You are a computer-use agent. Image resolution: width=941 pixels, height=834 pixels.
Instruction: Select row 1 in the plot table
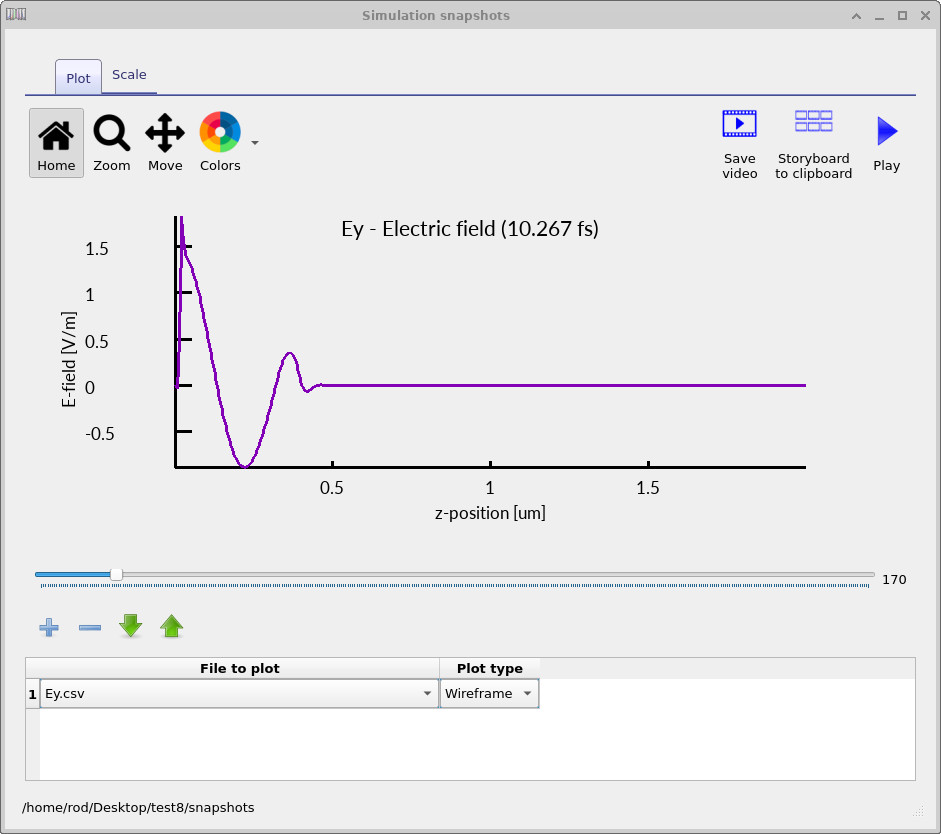point(31,693)
